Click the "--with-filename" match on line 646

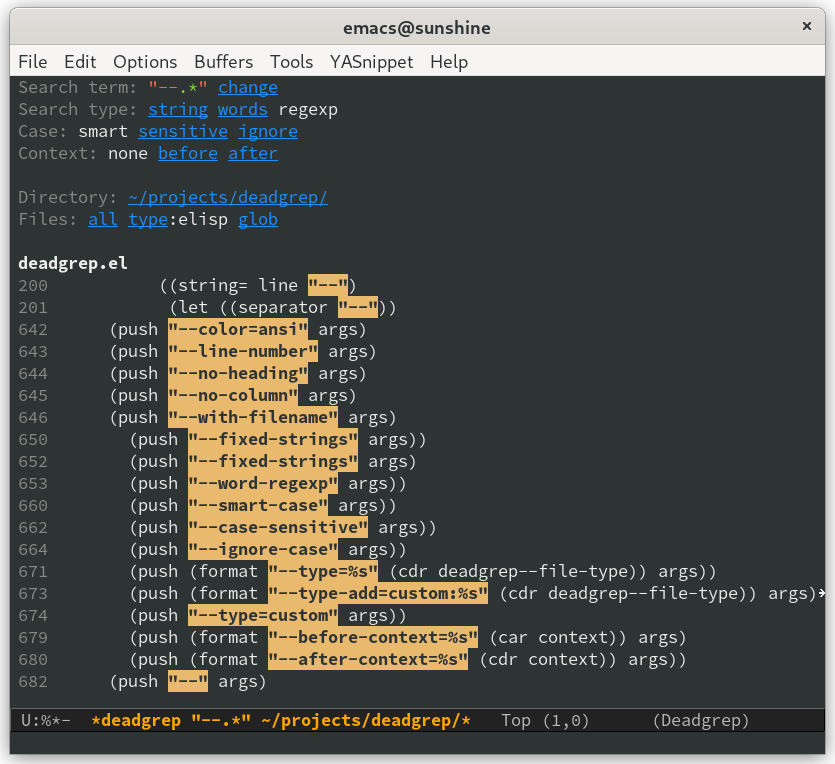253,417
